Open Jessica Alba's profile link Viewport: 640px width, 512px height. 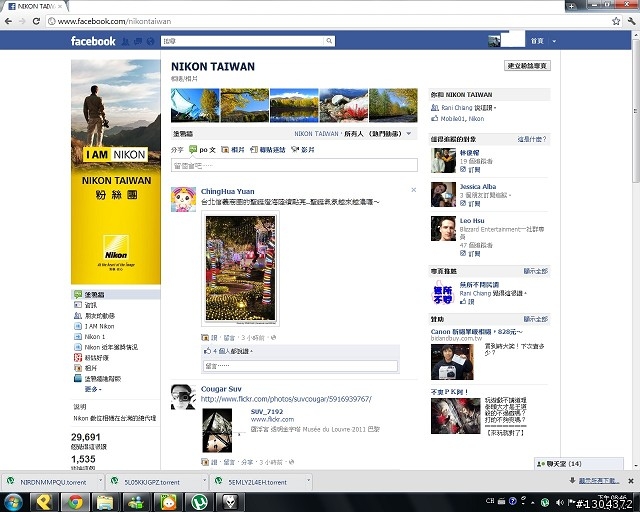478,187
